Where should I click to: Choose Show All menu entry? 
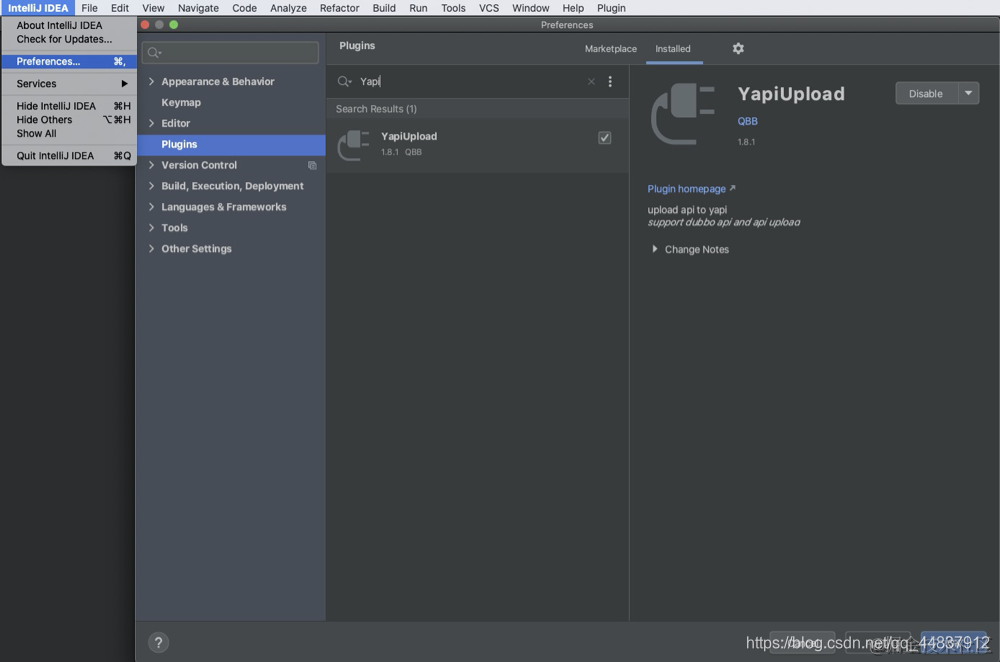[x=69, y=133]
